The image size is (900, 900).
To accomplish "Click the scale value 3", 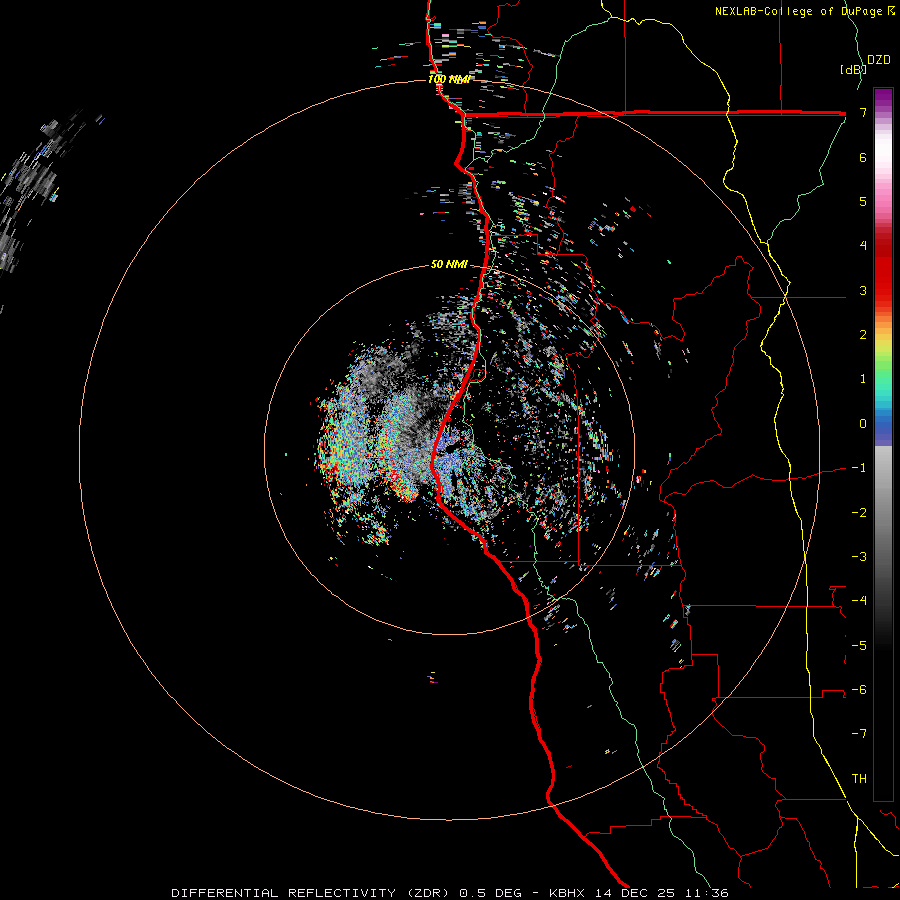I will coord(863,290).
